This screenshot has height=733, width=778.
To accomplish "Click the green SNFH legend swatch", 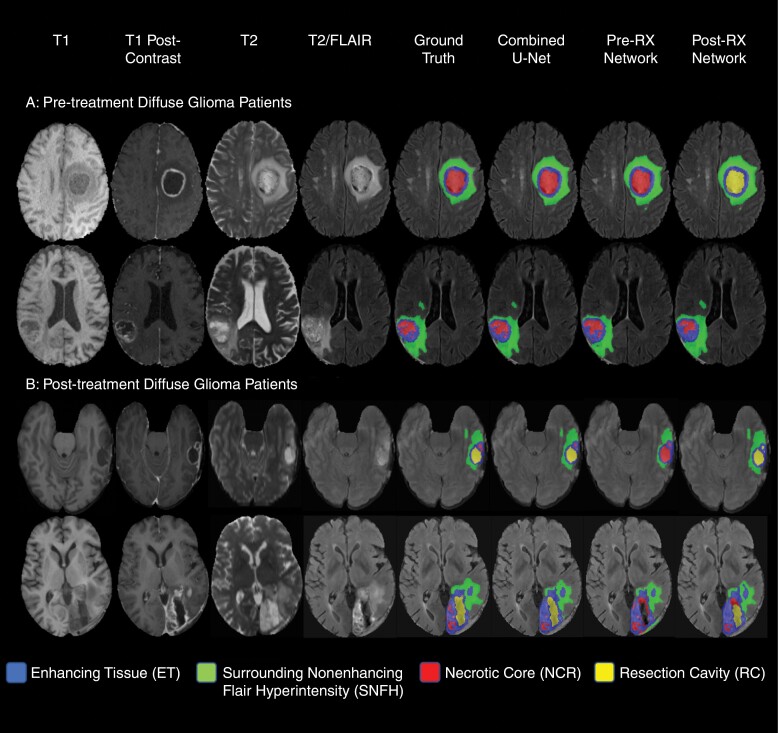I will point(206,673).
